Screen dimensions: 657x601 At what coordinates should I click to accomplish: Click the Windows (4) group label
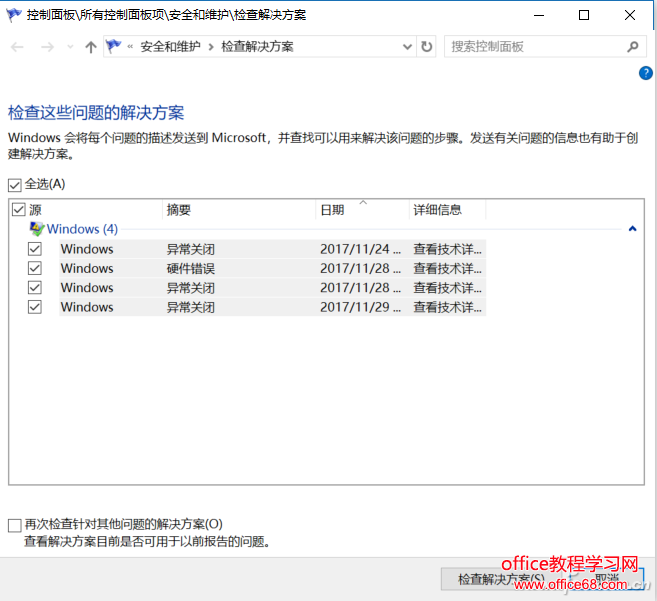point(82,229)
